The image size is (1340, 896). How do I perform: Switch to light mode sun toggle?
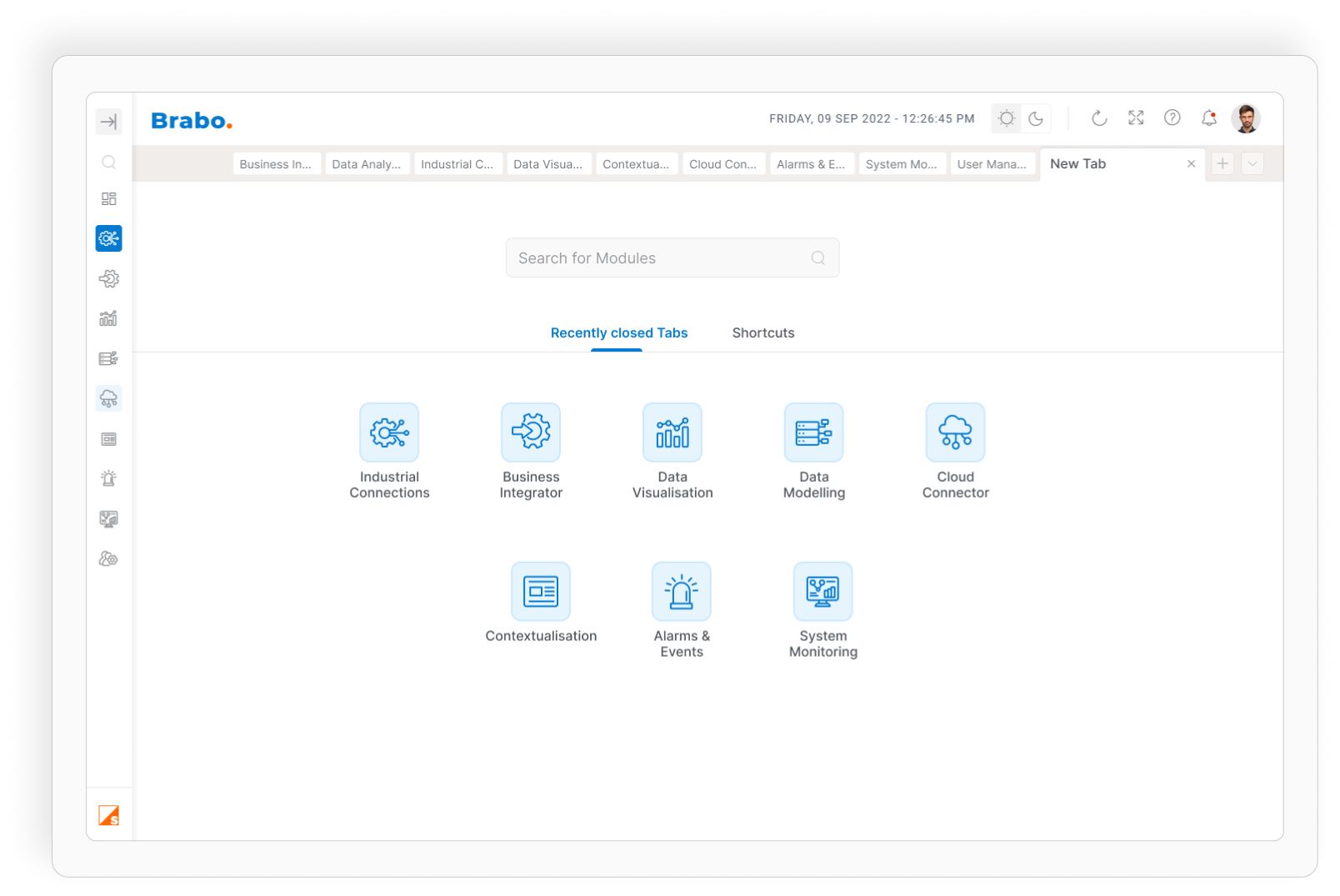pos(1007,118)
